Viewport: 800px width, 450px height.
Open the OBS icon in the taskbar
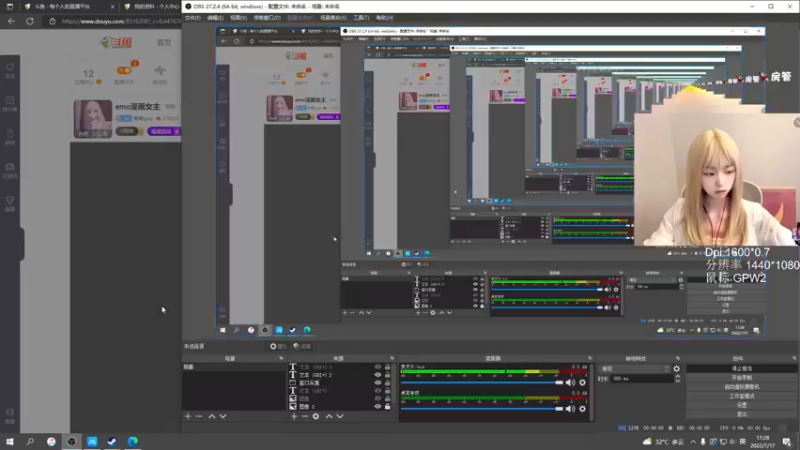coord(71,442)
